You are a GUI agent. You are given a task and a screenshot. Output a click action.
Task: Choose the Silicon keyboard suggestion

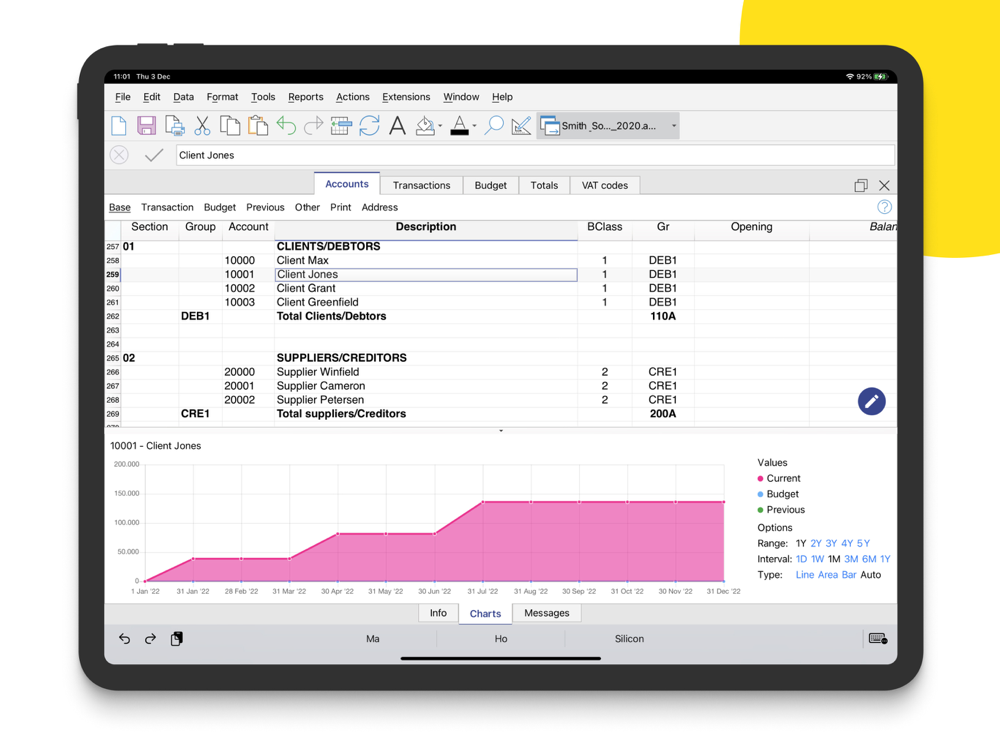click(629, 638)
